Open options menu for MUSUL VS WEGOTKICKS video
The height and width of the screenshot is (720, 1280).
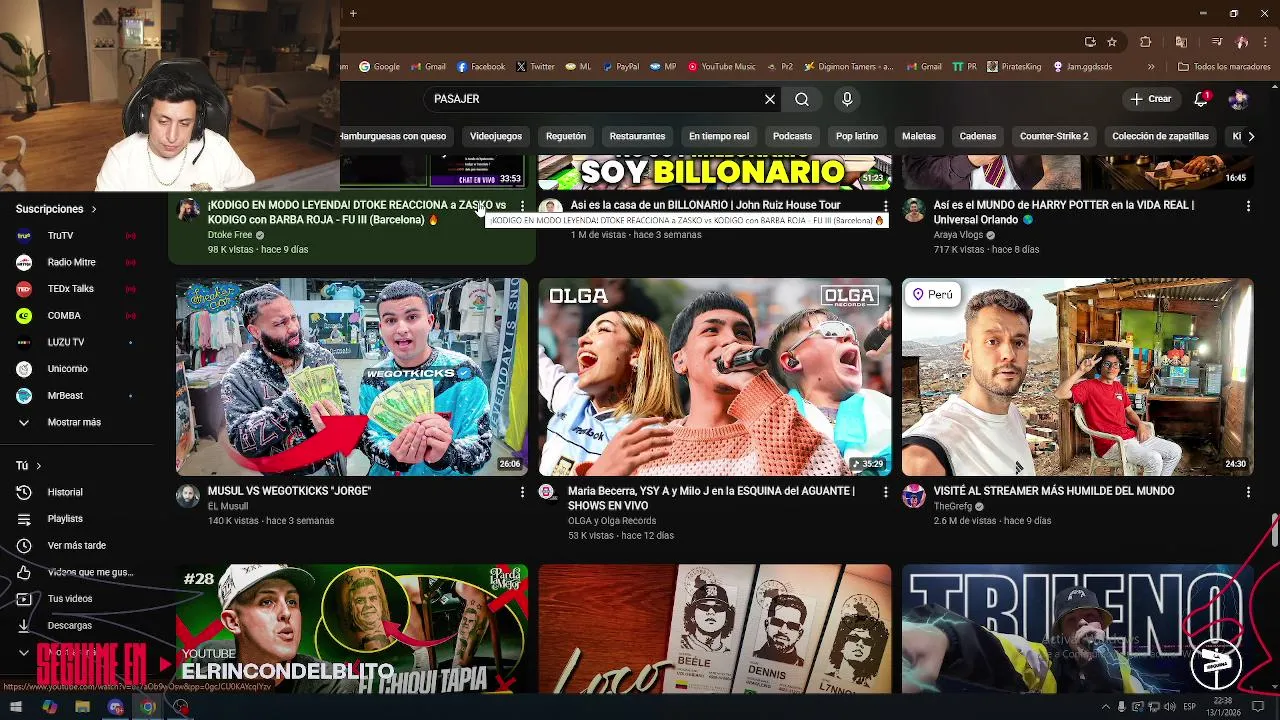point(522,491)
